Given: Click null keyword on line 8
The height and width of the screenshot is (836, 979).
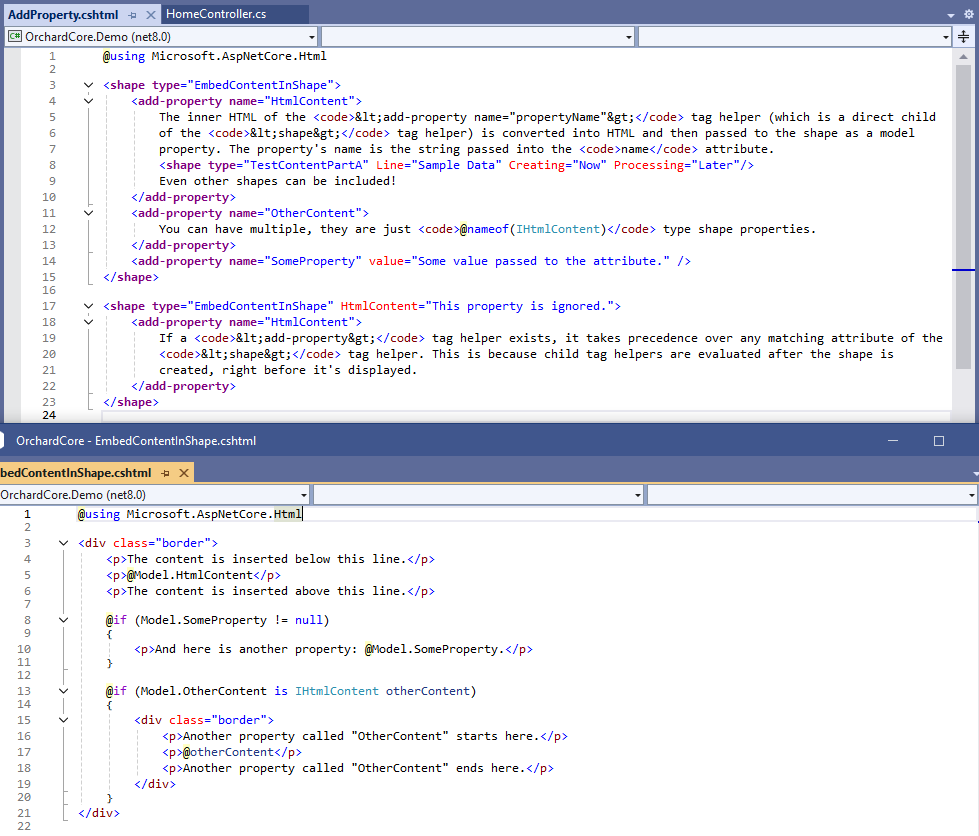Looking at the screenshot, I should (308, 620).
